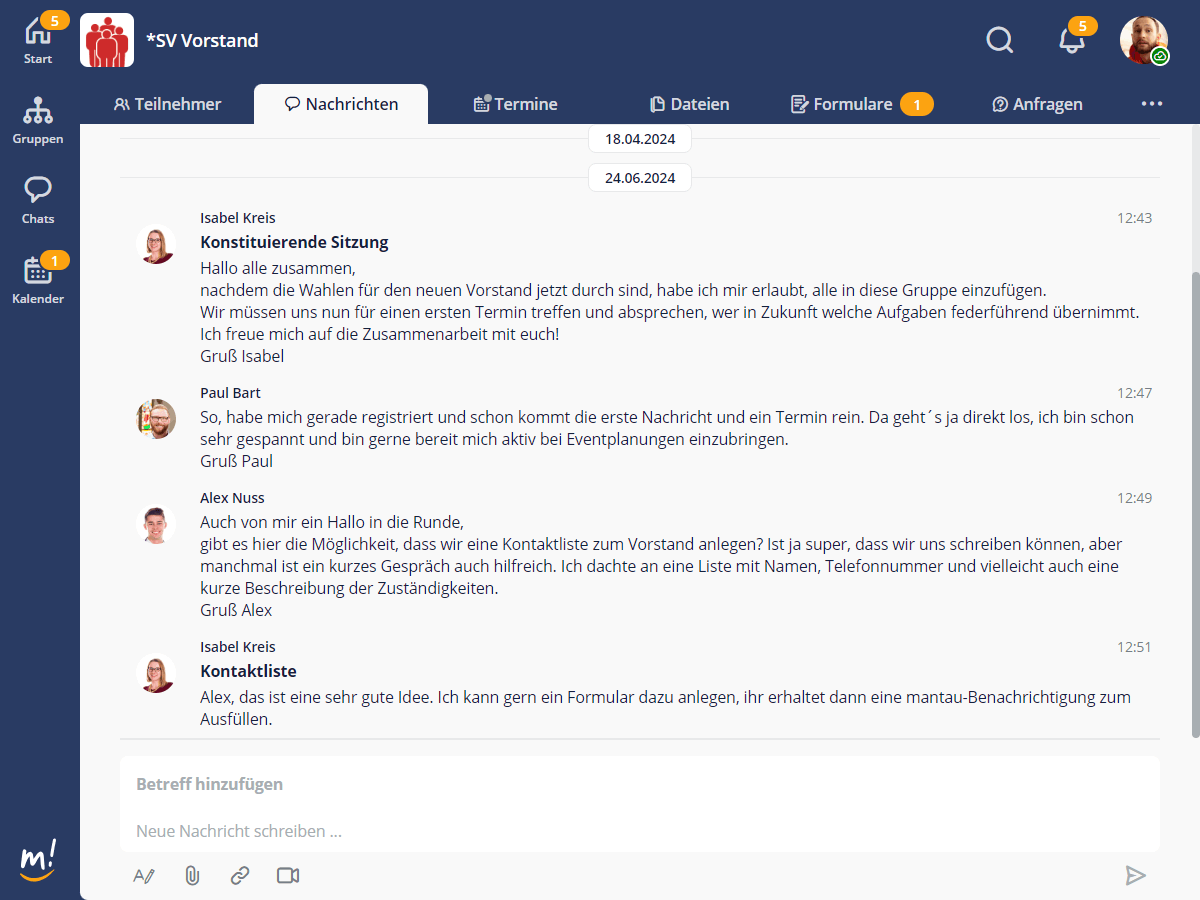Open Gruppen in the sidebar
Image resolution: width=1200 pixels, height=900 pixels.
[x=38, y=120]
